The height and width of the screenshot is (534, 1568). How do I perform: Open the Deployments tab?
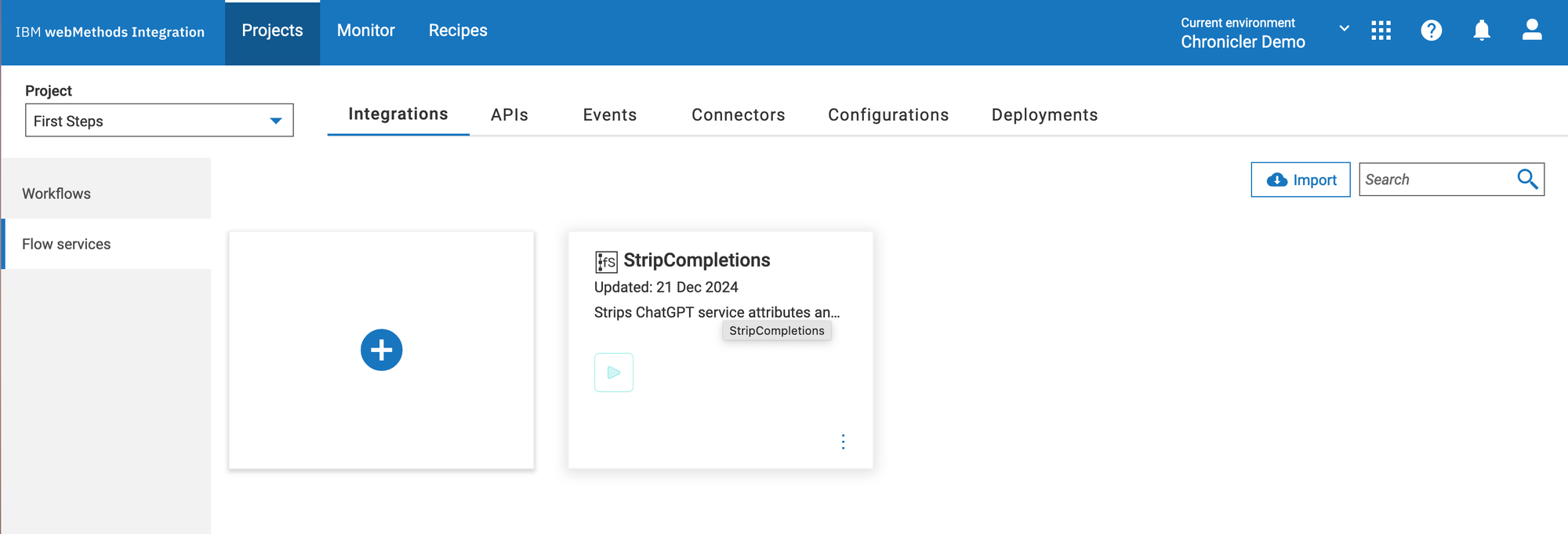[x=1044, y=115]
